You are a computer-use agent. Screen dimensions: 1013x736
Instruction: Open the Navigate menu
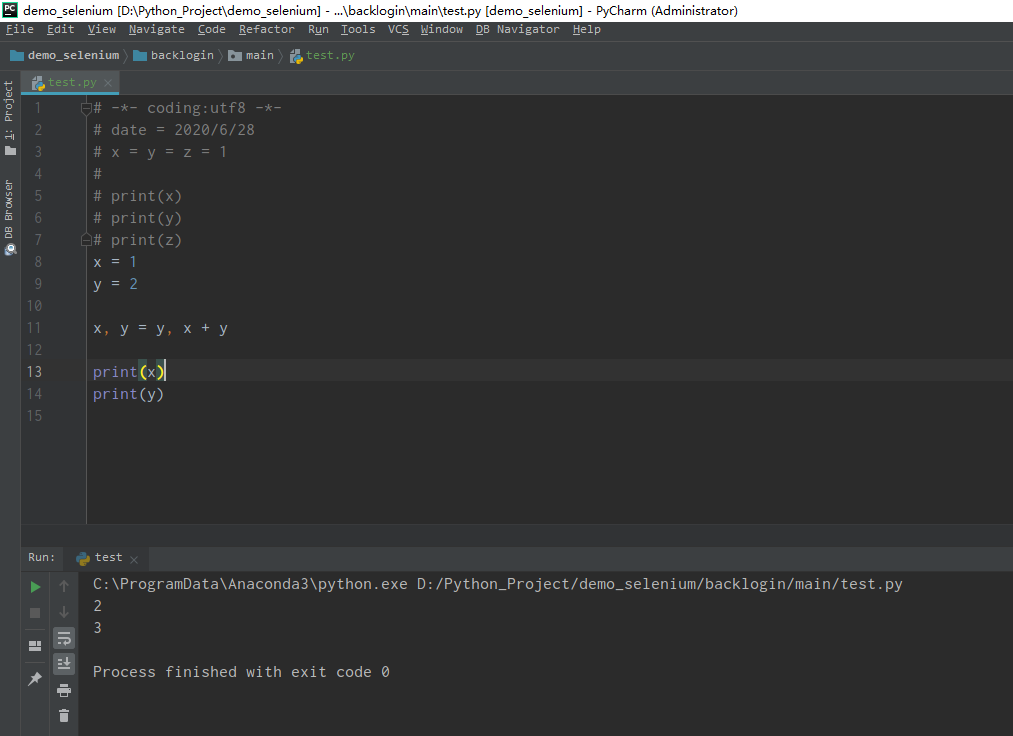tap(156, 29)
